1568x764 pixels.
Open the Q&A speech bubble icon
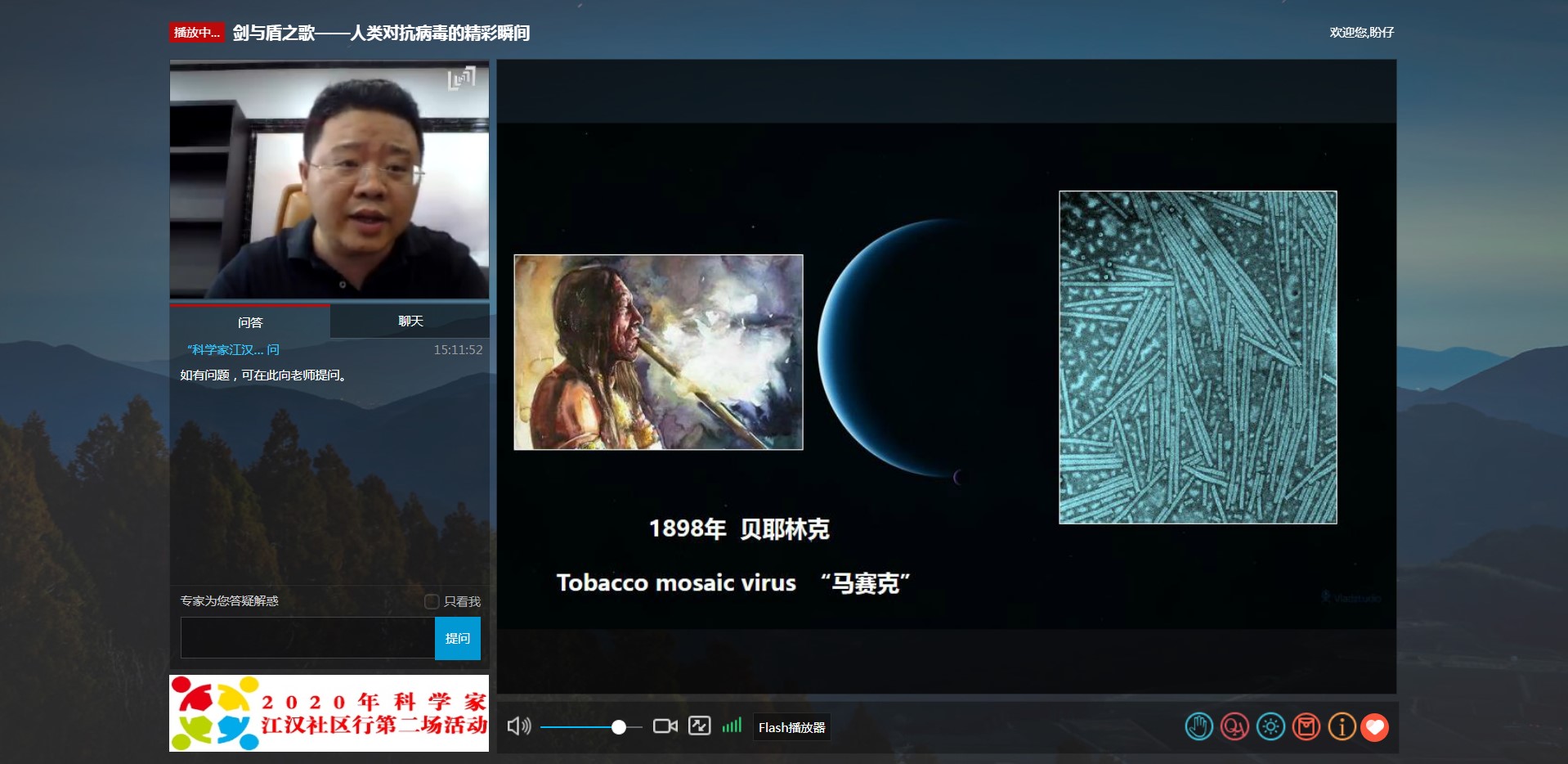pyautogui.click(x=1234, y=726)
